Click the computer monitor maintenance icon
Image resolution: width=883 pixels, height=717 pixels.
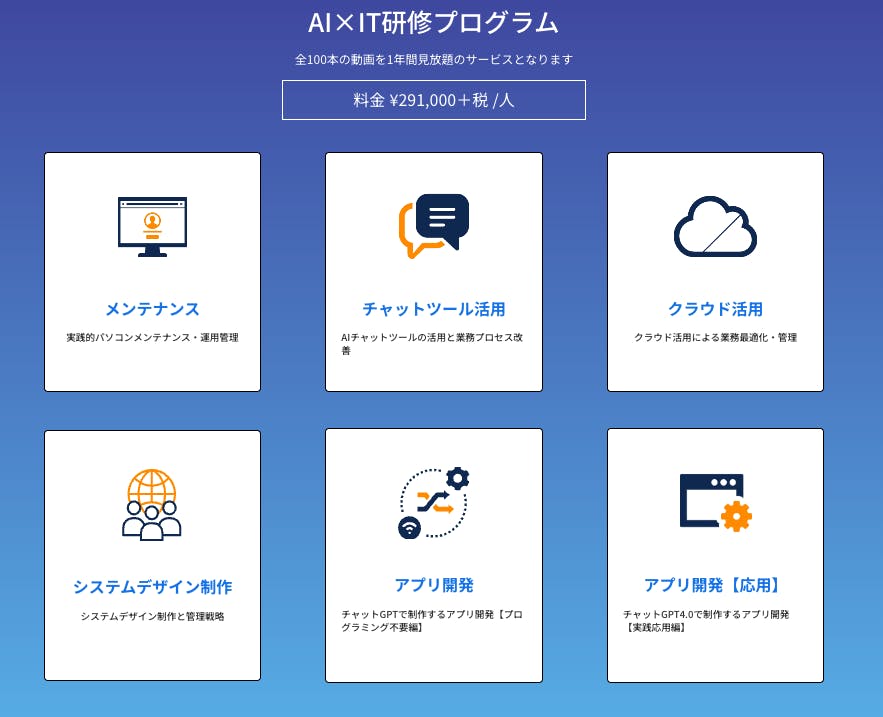click(152, 227)
